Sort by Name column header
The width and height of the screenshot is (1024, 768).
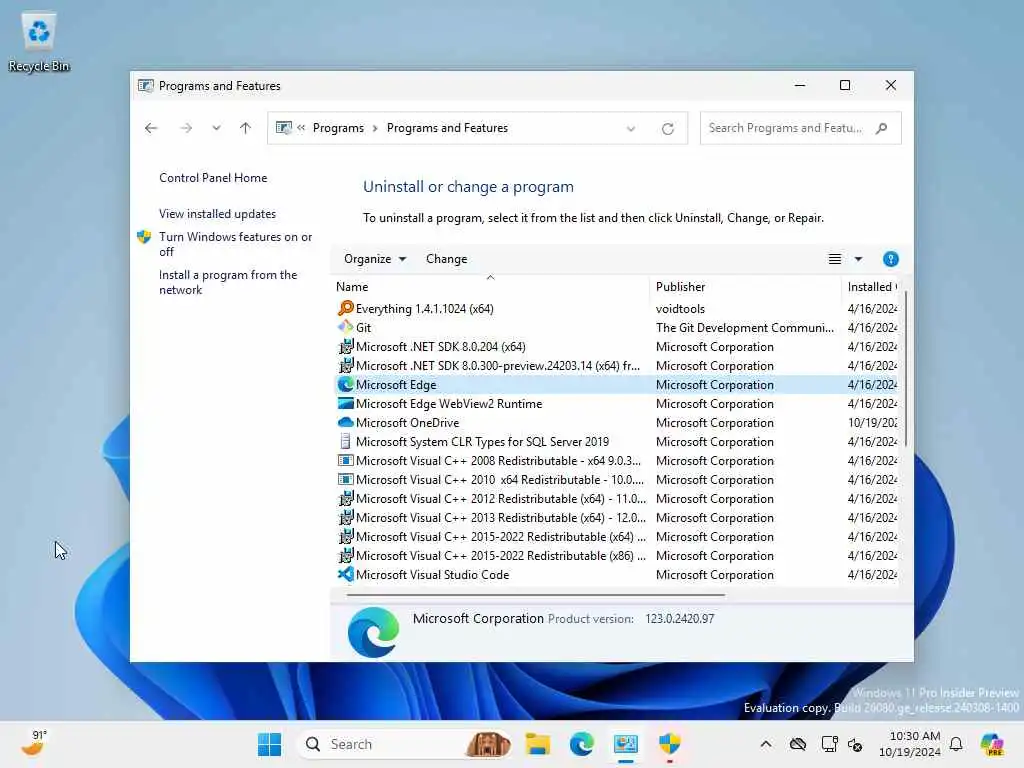click(490, 287)
